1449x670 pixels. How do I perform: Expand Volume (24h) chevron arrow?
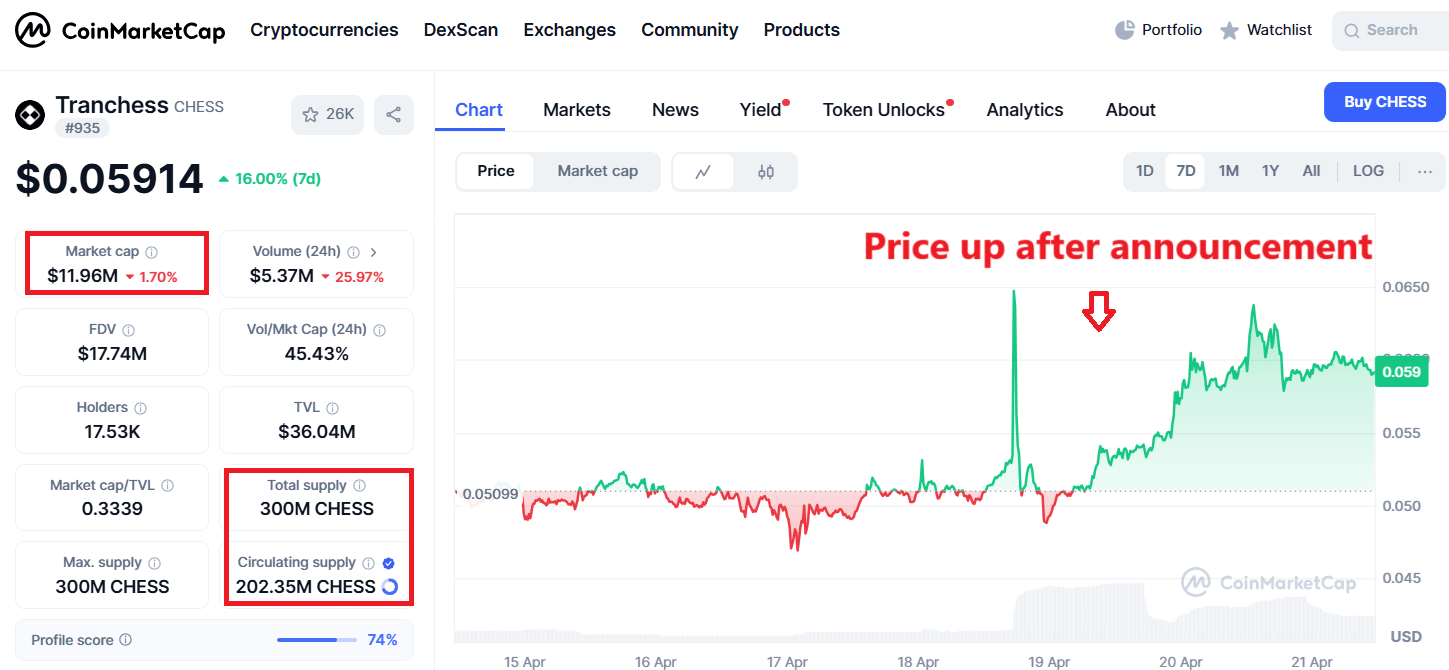tap(374, 252)
